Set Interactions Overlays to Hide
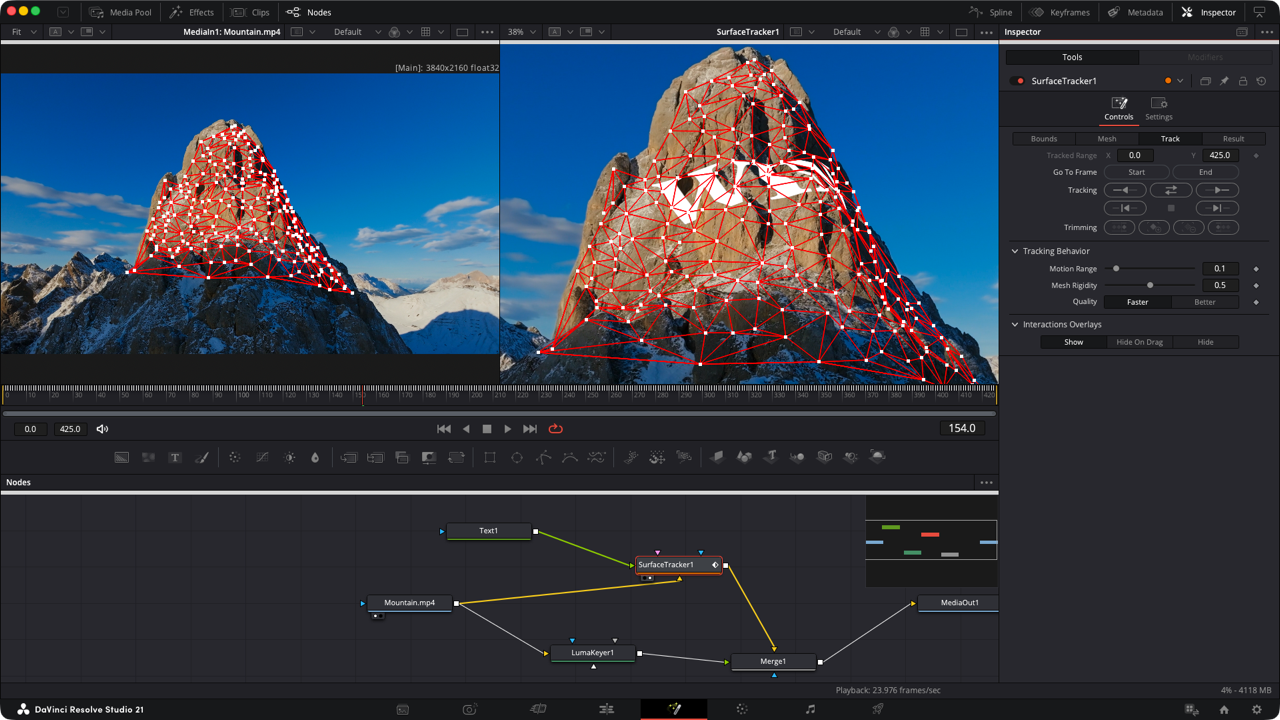 1206,342
